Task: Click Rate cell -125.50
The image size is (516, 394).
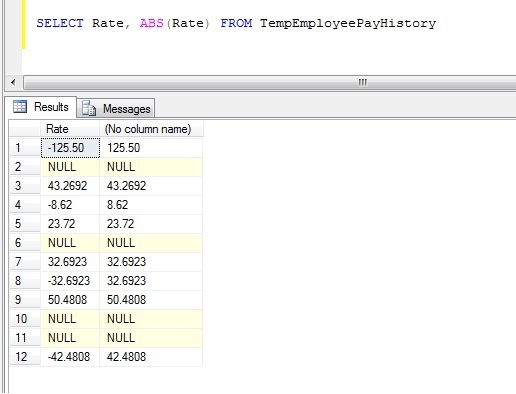Action: (x=70, y=148)
